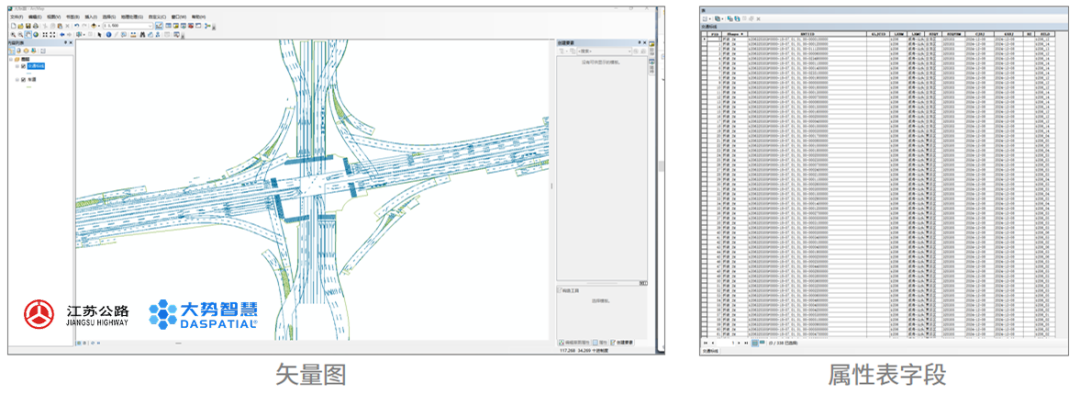Click the row selector of the first table row
Screen dimensions: 1080x395
pos(704,39)
